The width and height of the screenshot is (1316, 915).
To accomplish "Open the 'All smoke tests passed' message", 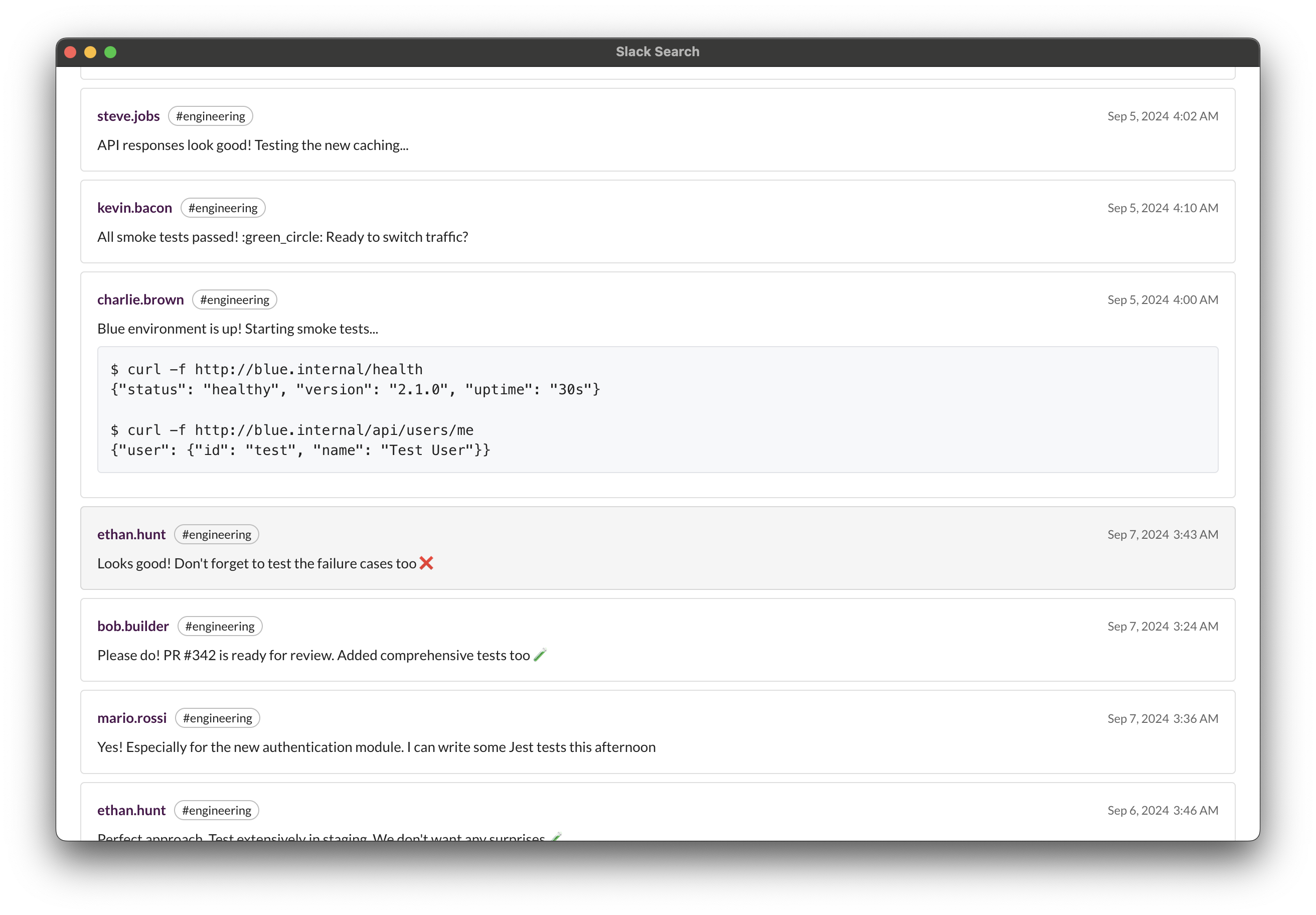I will [282, 237].
